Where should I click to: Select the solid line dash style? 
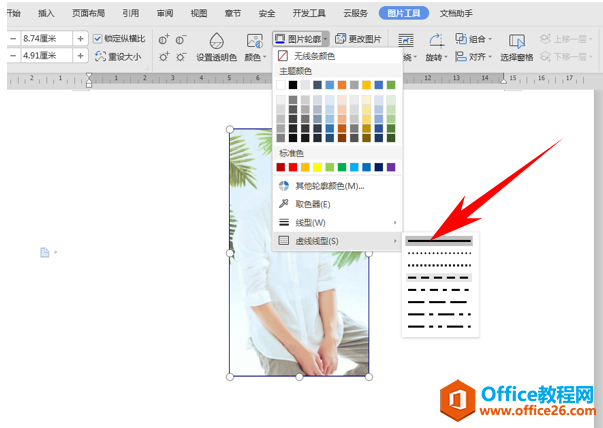(x=439, y=241)
